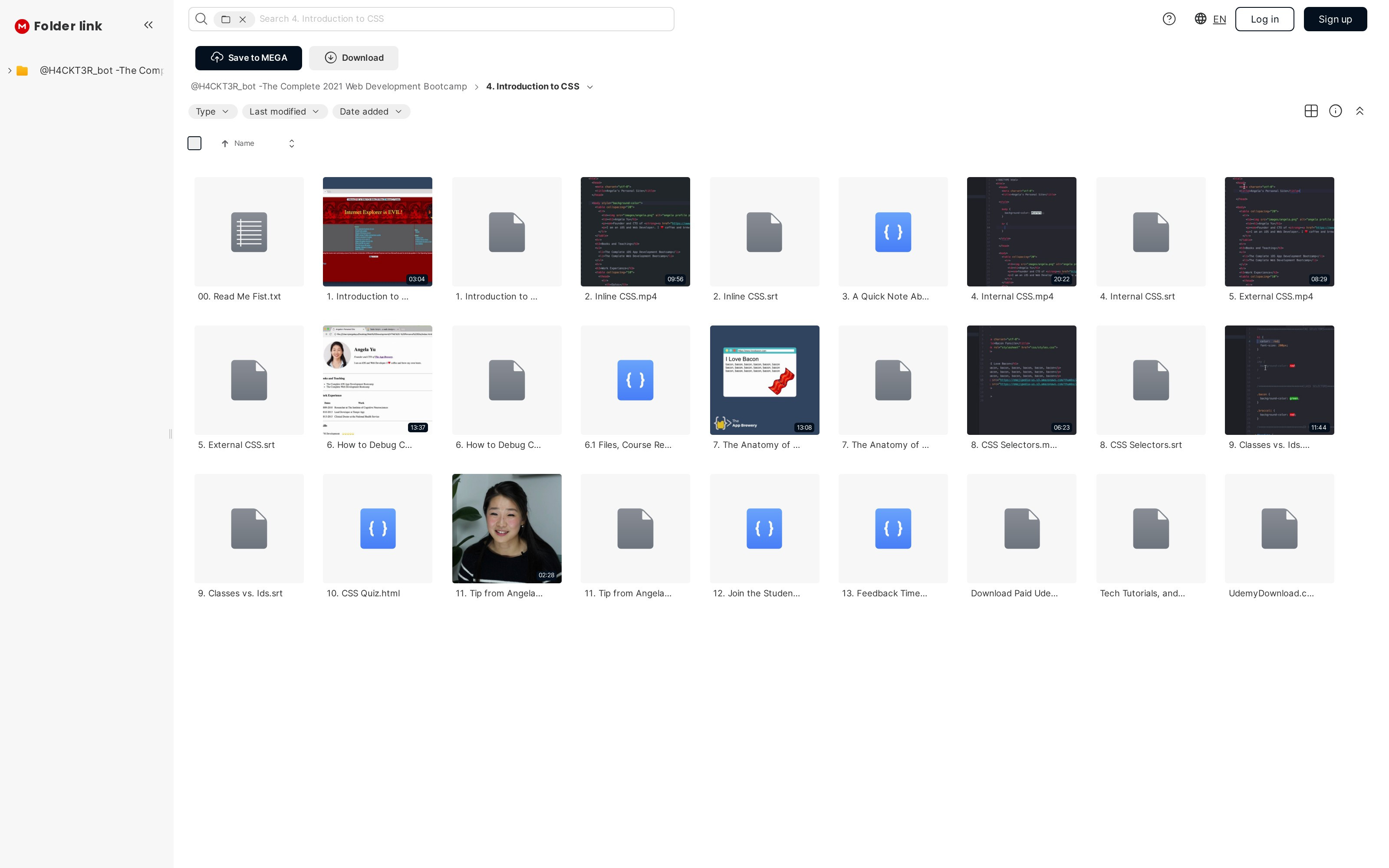Open the 5. External CSS.mp4 video thumbnail

[1279, 232]
